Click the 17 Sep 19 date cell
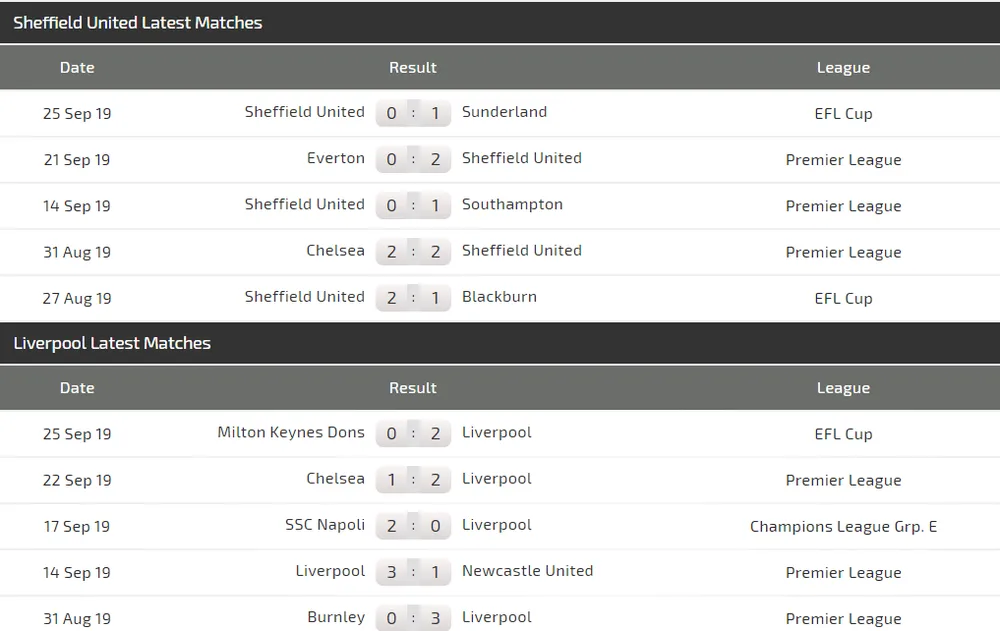 click(x=77, y=526)
